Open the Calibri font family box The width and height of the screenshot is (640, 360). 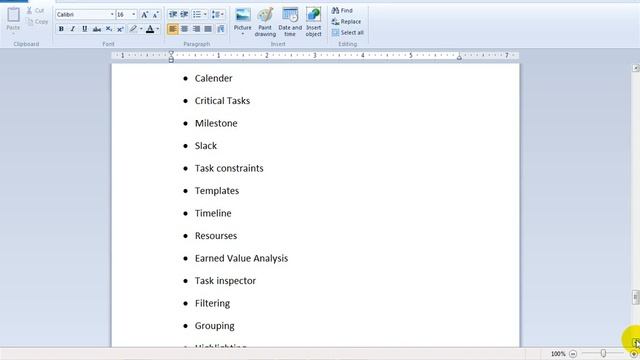pyautogui.click(x=85, y=15)
